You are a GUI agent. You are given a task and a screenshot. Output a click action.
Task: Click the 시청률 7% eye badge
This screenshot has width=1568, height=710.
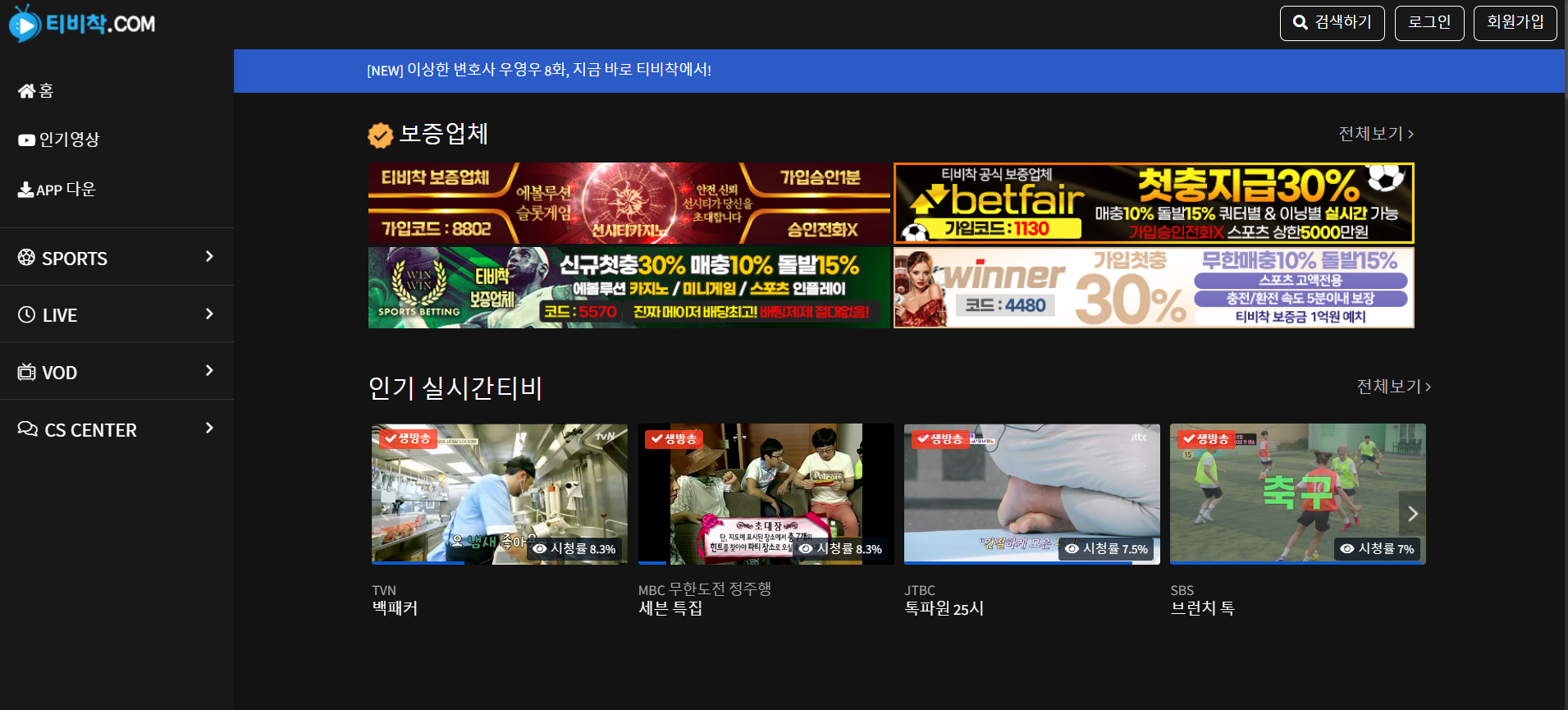[1378, 548]
